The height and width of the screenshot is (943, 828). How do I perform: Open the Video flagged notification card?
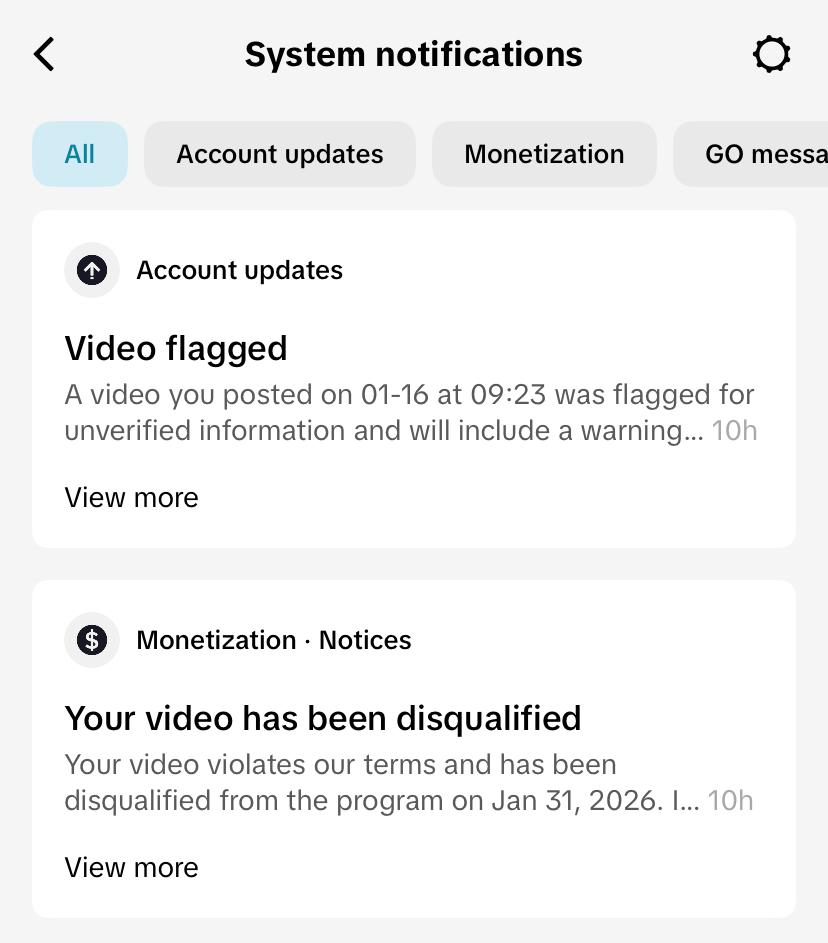coord(414,379)
